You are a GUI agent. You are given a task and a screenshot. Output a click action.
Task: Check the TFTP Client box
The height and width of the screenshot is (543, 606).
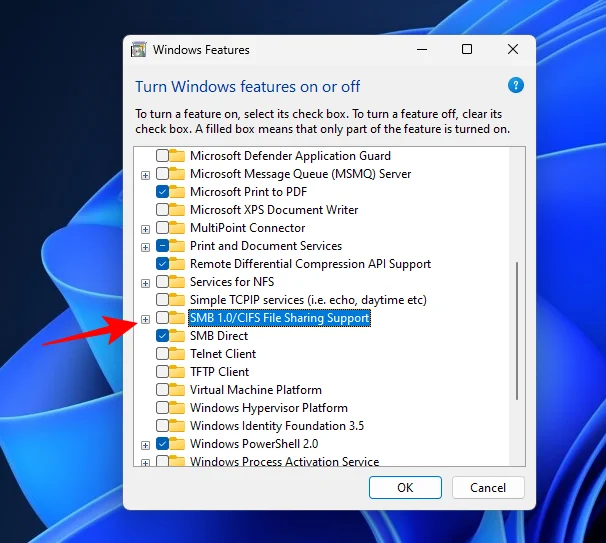click(x=162, y=372)
